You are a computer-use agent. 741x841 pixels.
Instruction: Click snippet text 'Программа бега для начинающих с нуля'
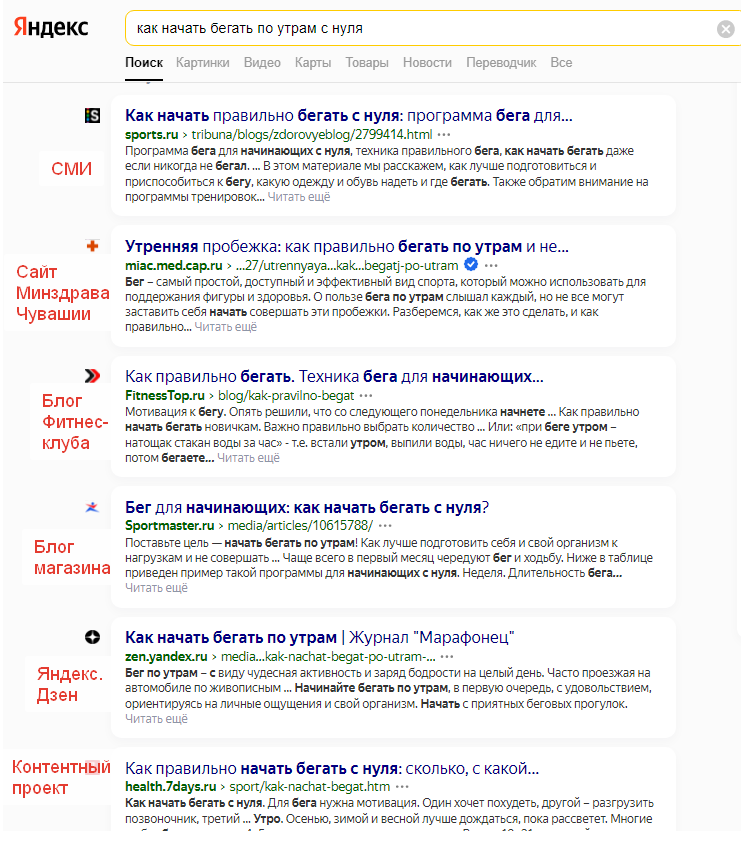click(238, 151)
